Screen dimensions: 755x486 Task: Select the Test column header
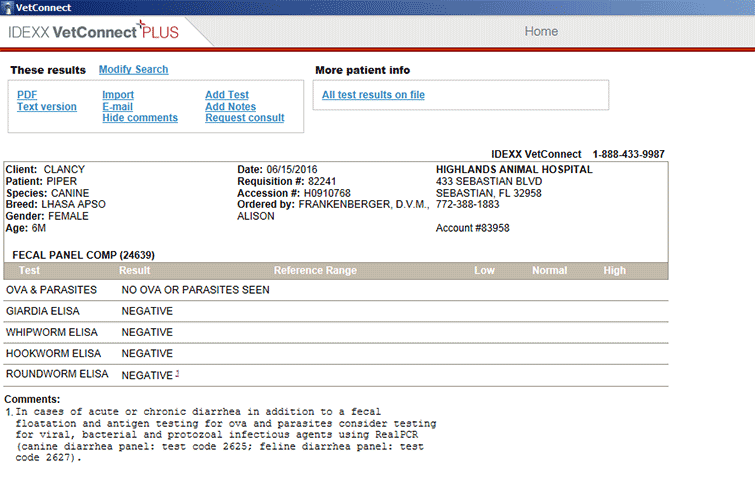click(29, 271)
